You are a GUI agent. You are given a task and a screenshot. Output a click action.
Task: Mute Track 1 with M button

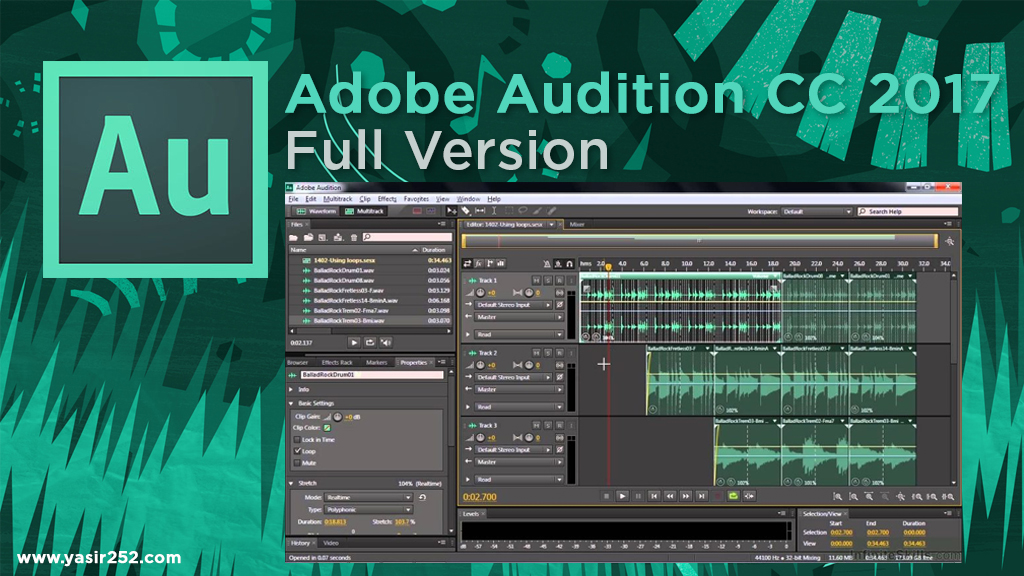[536, 280]
